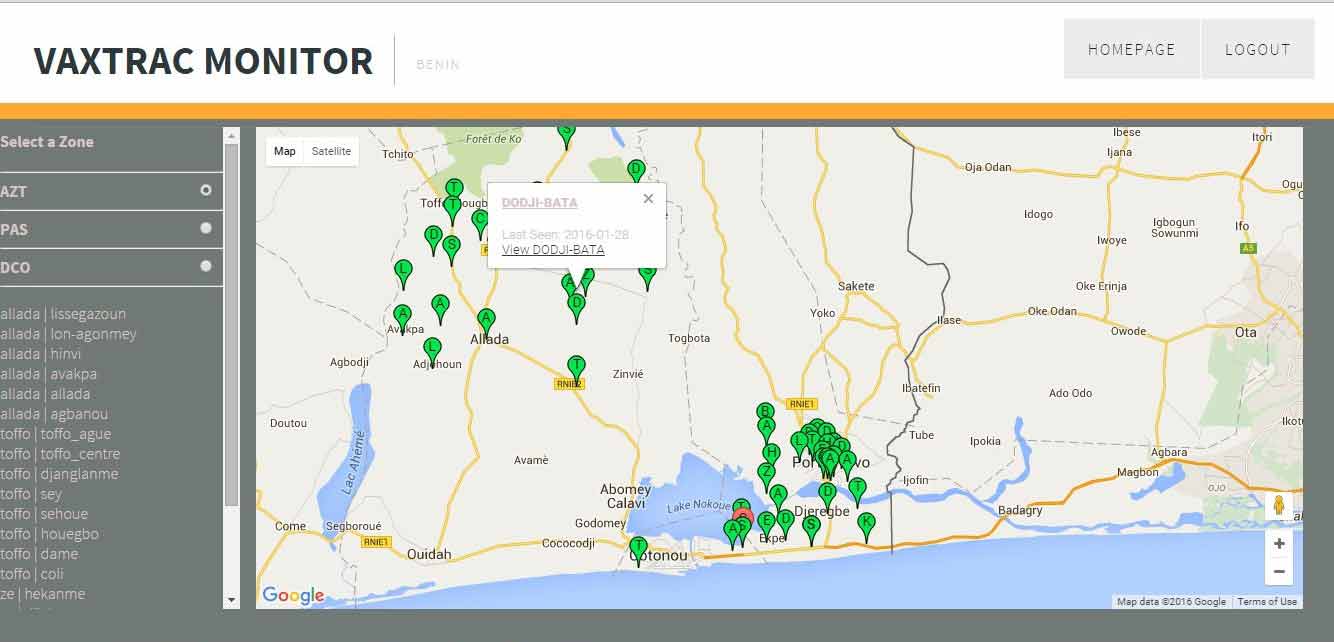Pick 'toffo | sey' from the list
The width and height of the screenshot is (1334, 642).
tap(31, 494)
